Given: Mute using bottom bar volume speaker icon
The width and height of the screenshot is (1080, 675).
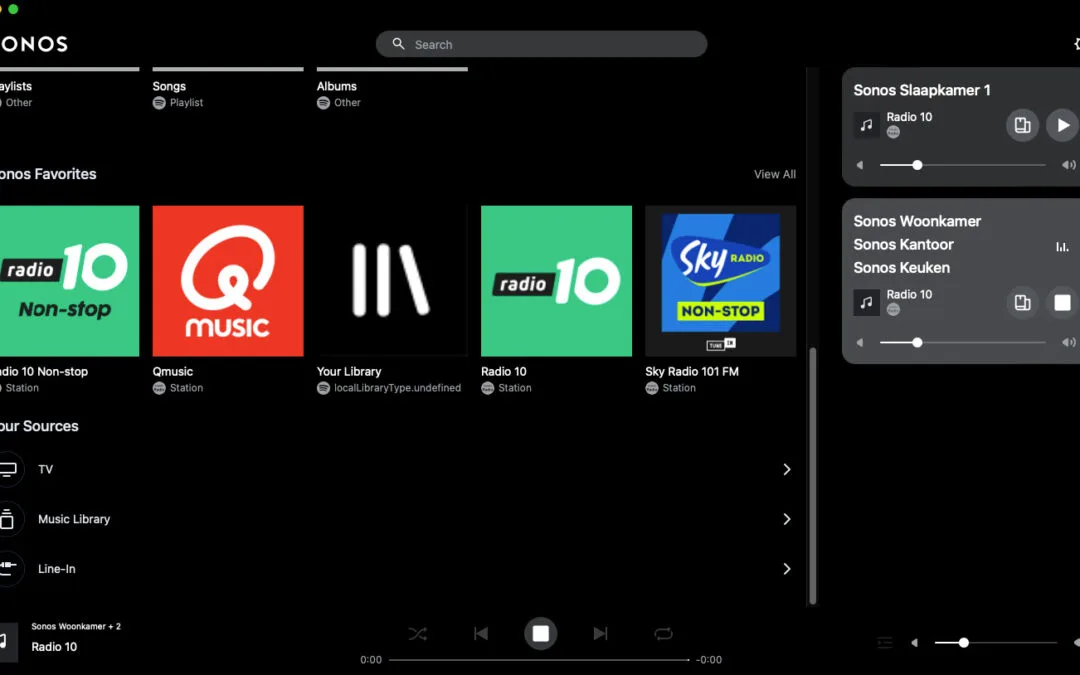Looking at the screenshot, I should tap(915, 643).
